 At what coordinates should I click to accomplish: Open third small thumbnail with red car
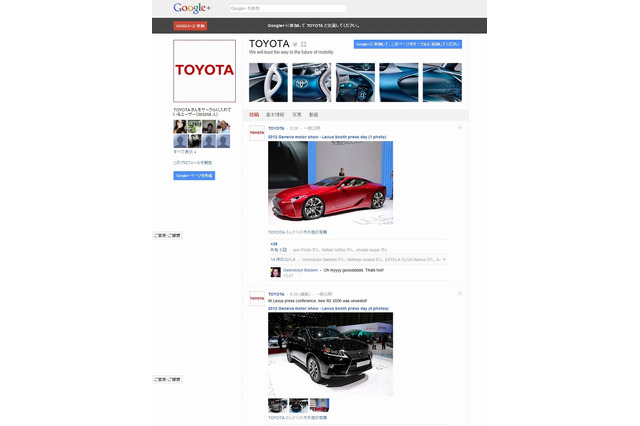pos(319,406)
